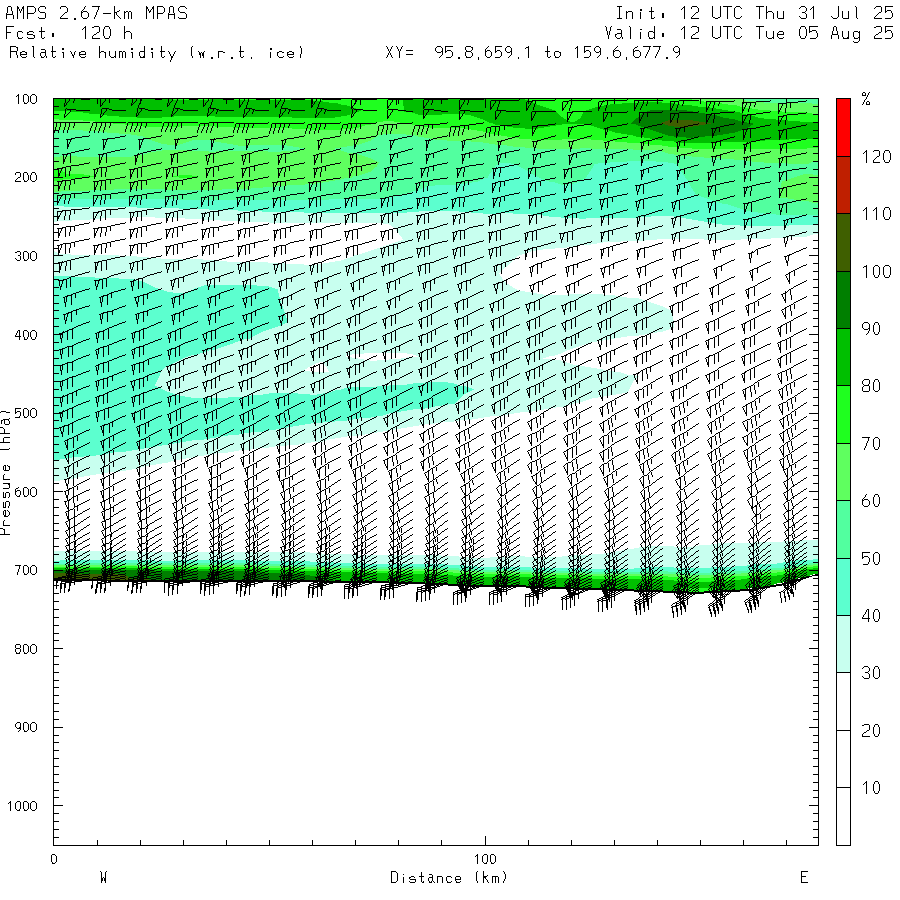Click the '30' colorbar value label
The image size is (900, 900).
click(871, 673)
